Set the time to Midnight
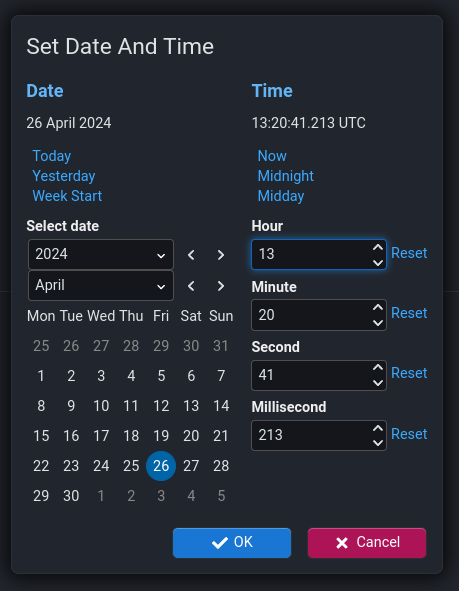The image size is (459, 591). [x=286, y=176]
